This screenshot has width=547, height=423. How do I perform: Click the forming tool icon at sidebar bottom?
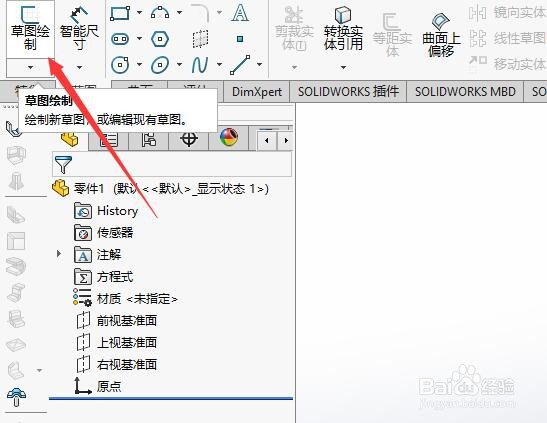16,397
